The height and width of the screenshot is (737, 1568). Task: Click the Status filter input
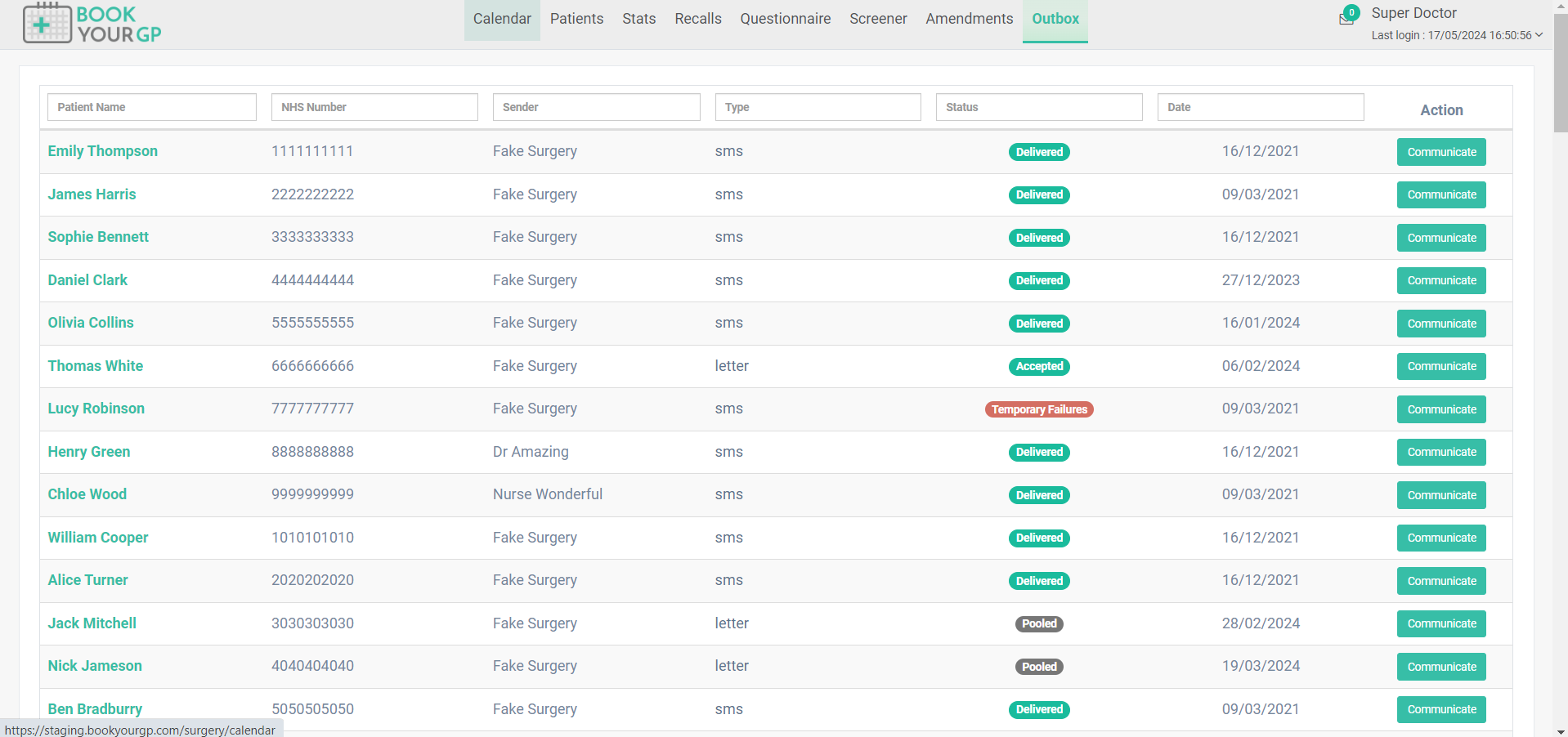click(1038, 107)
